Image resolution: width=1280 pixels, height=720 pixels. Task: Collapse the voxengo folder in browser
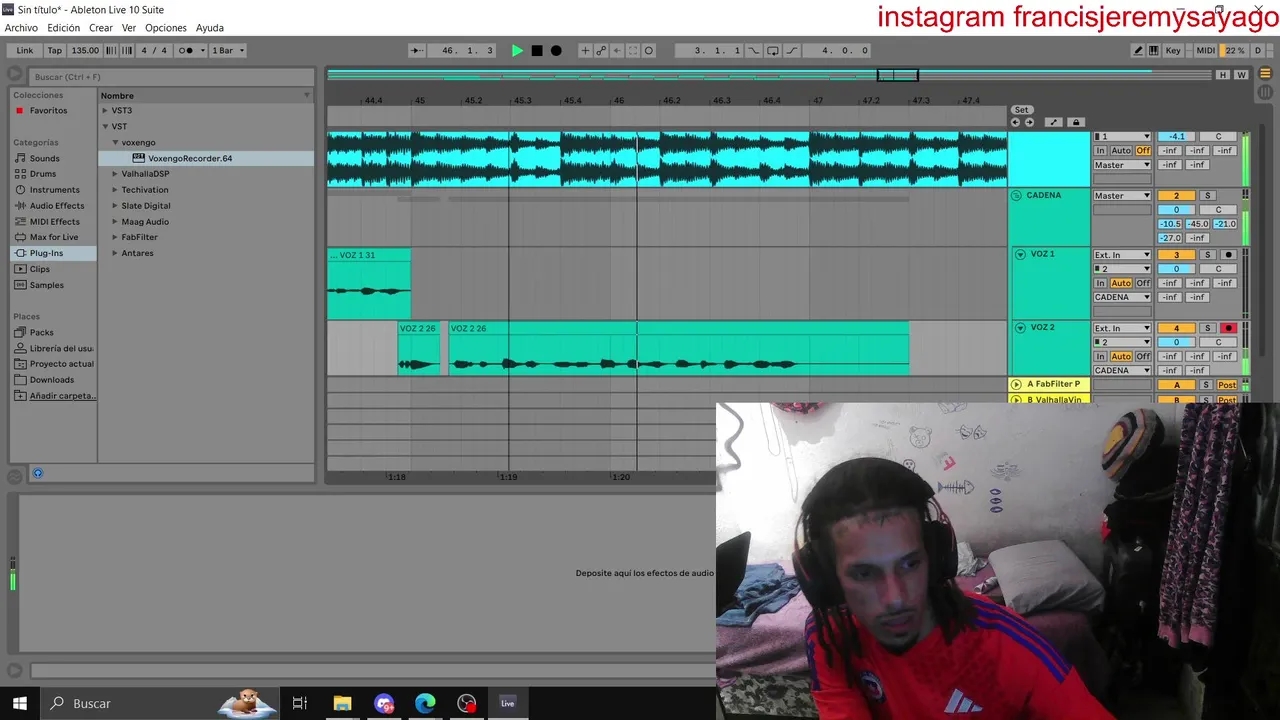[115, 142]
